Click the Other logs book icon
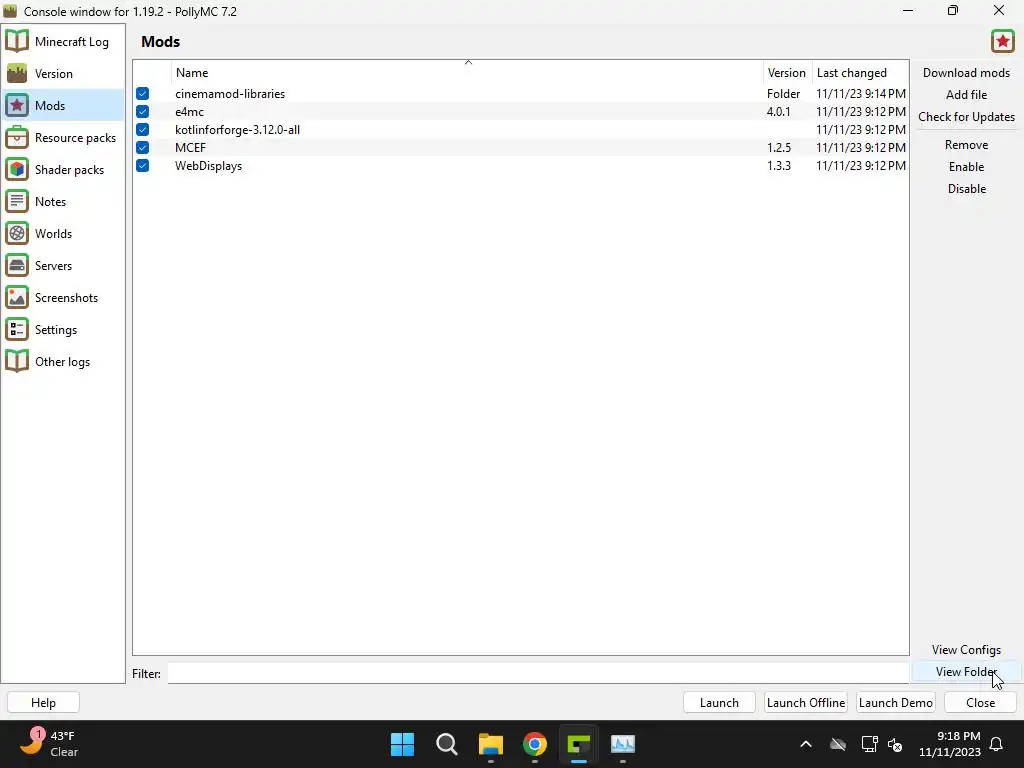Screen dimensions: 1024x768 (17, 361)
